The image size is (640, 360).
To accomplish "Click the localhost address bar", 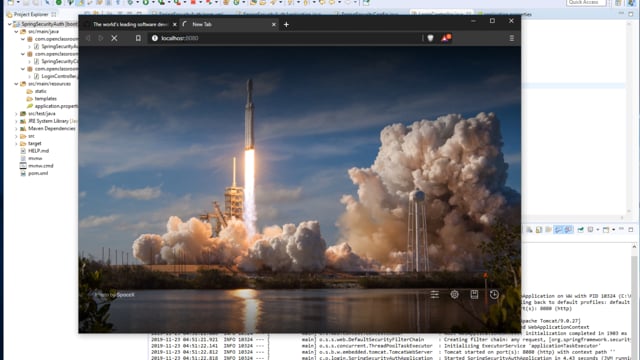I will click(x=286, y=38).
